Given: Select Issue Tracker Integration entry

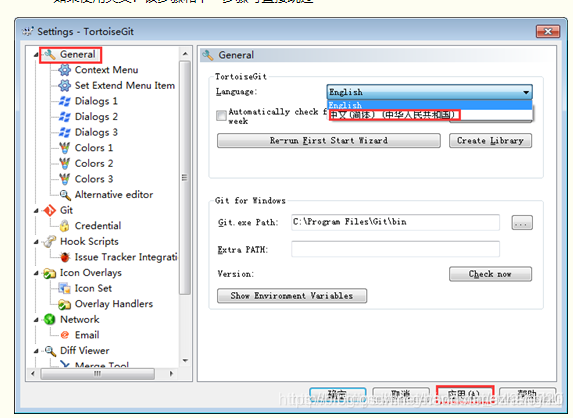Looking at the screenshot, I should point(126,257).
